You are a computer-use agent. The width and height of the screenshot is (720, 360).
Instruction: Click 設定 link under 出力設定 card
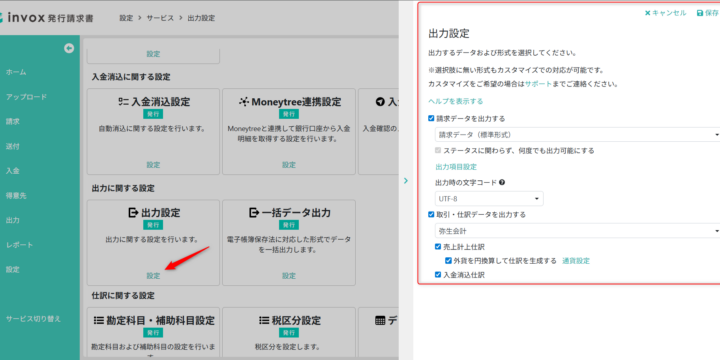pos(153,276)
